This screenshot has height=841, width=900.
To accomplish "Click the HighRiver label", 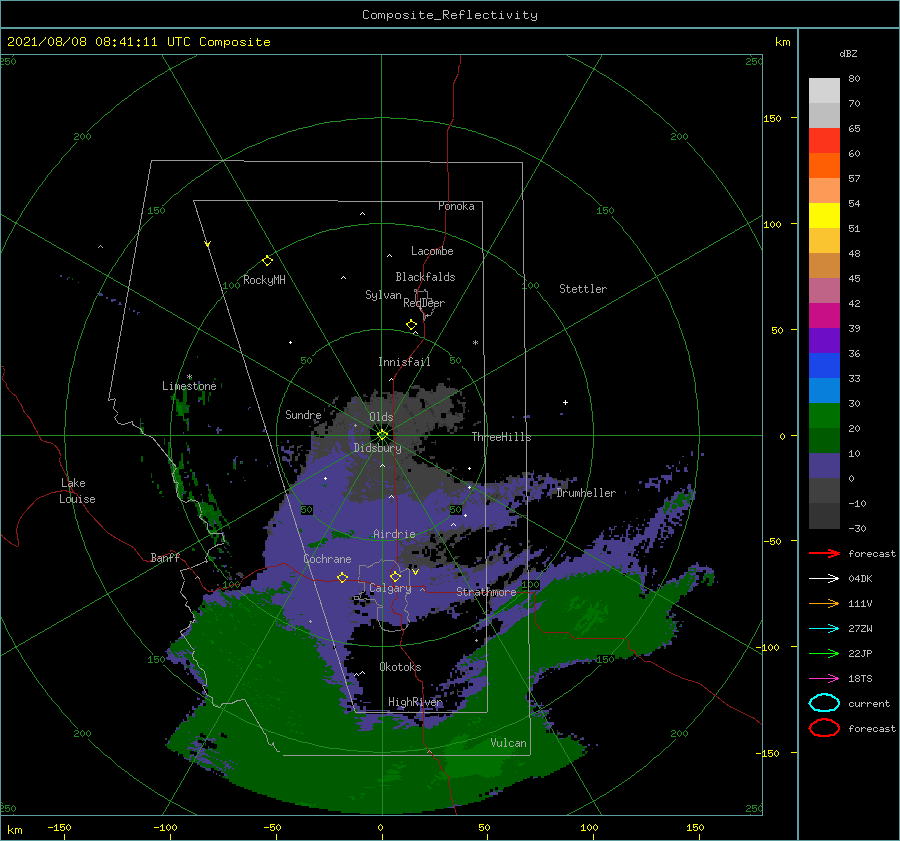I will 416,702.
